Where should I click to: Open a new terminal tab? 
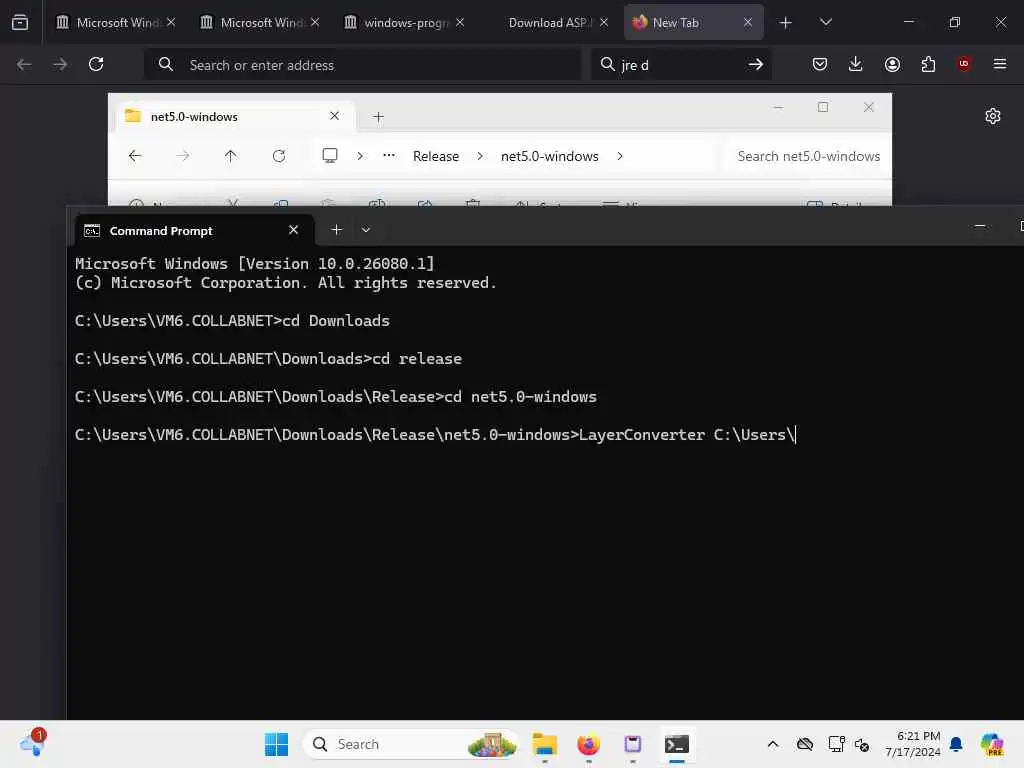tap(336, 230)
